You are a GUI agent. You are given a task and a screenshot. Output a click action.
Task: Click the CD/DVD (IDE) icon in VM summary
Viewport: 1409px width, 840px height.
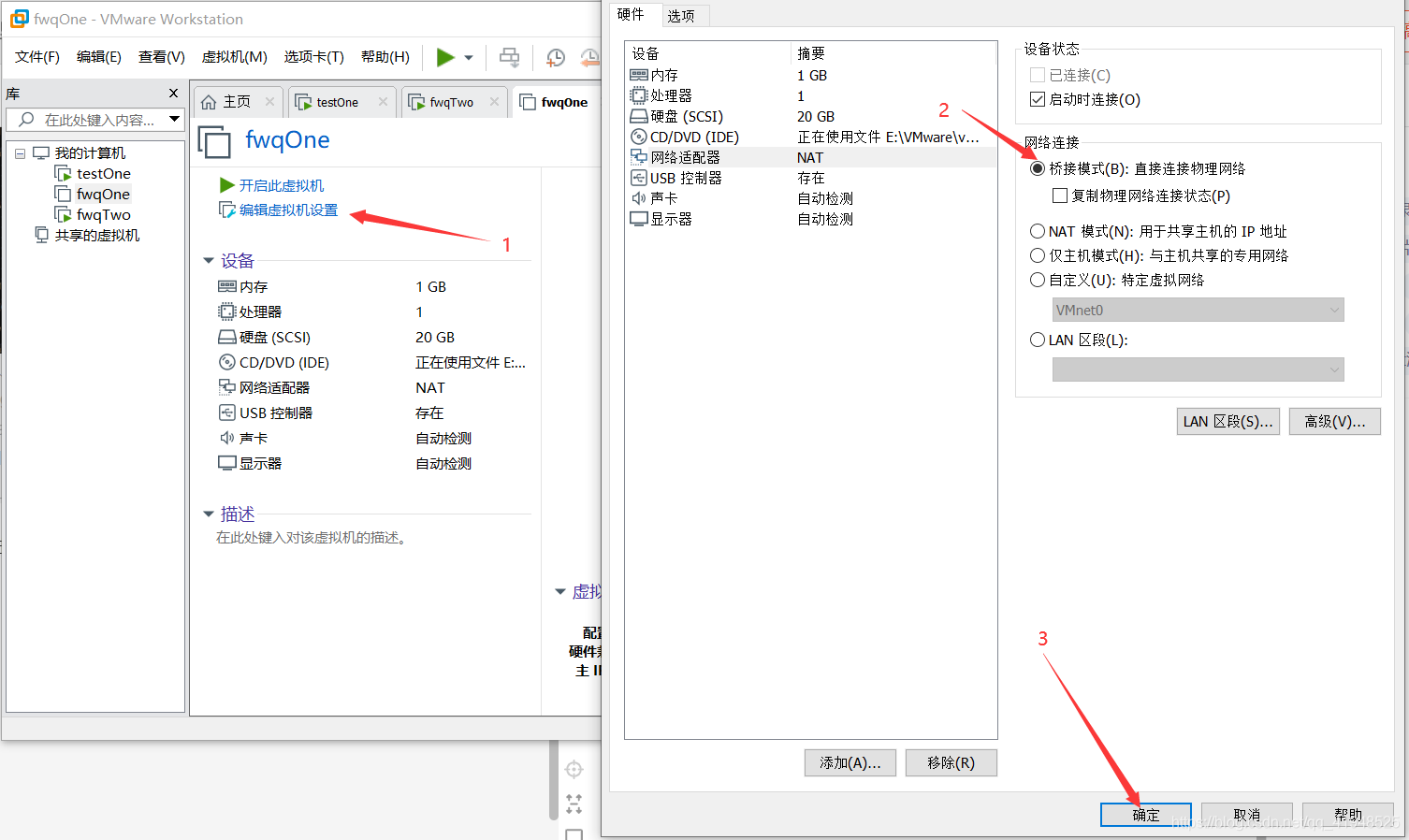click(226, 362)
